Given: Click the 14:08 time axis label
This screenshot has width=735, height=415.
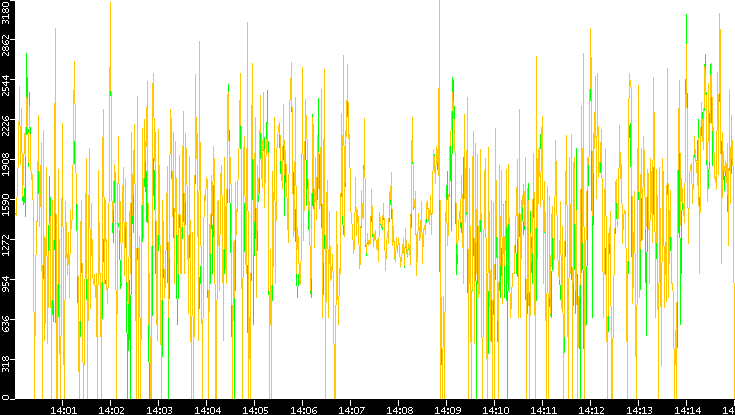Looking at the screenshot, I should point(398,410).
